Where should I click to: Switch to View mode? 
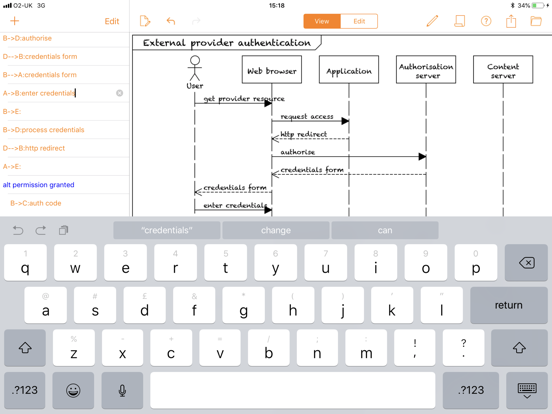point(322,21)
